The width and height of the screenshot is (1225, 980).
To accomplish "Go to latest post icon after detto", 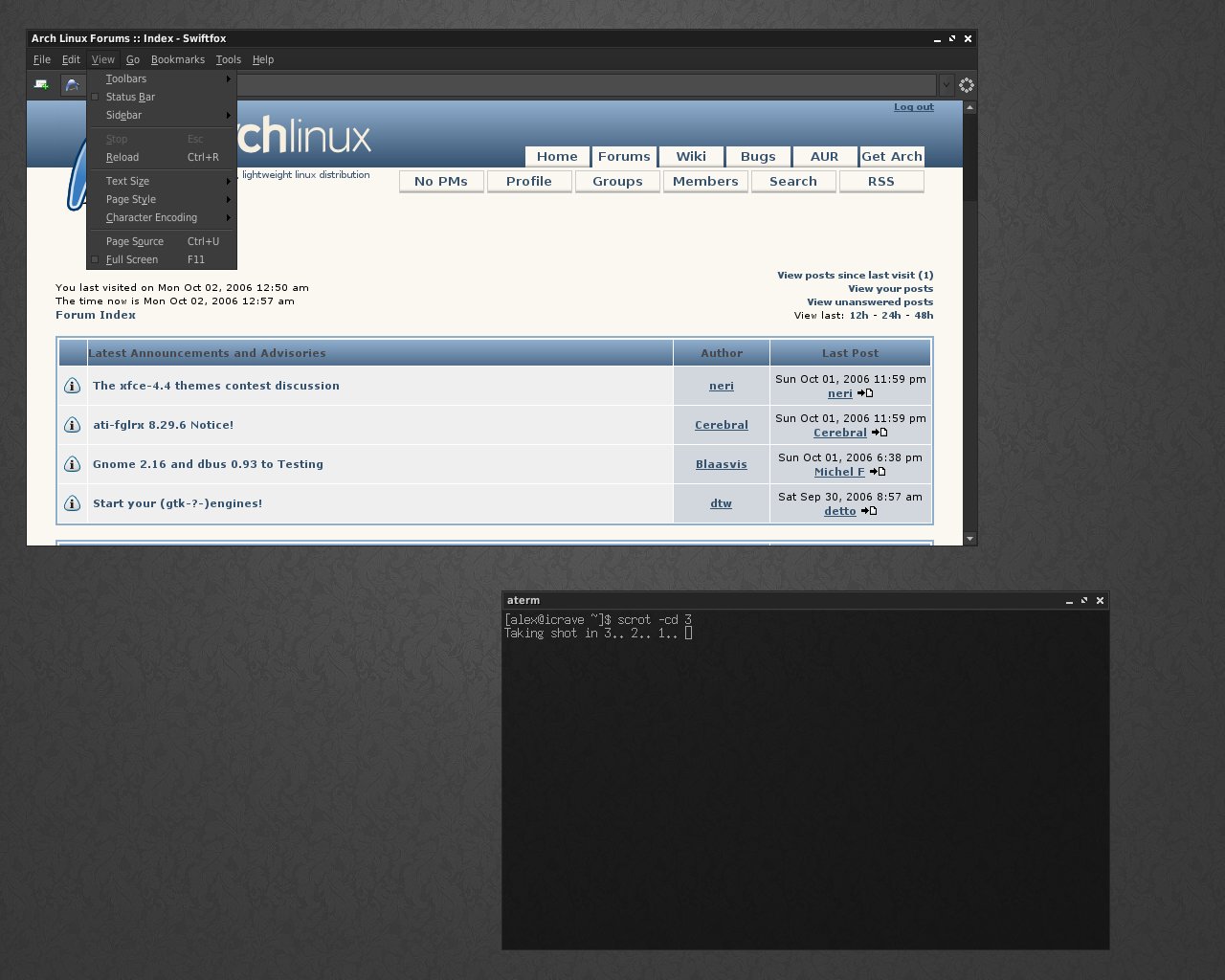I will pyautogui.click(x=869, y=511).
